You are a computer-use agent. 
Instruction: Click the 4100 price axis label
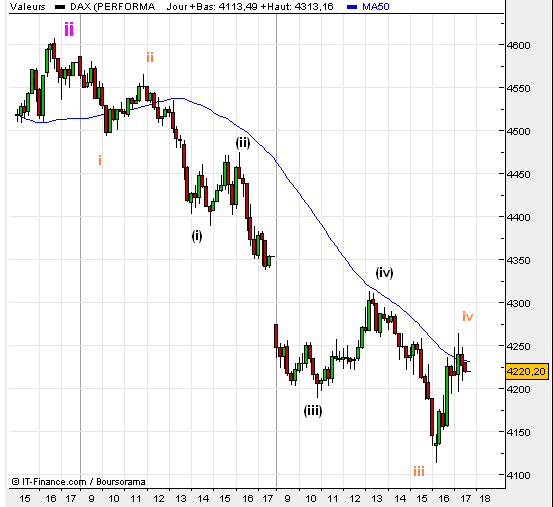point(518,476)
